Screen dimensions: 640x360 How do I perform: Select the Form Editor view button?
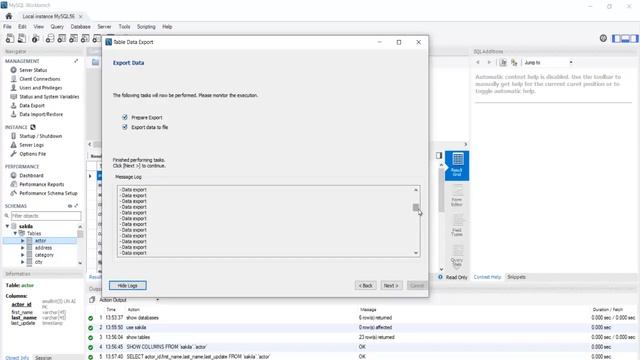pyautogui.click(x=457, y=195)
